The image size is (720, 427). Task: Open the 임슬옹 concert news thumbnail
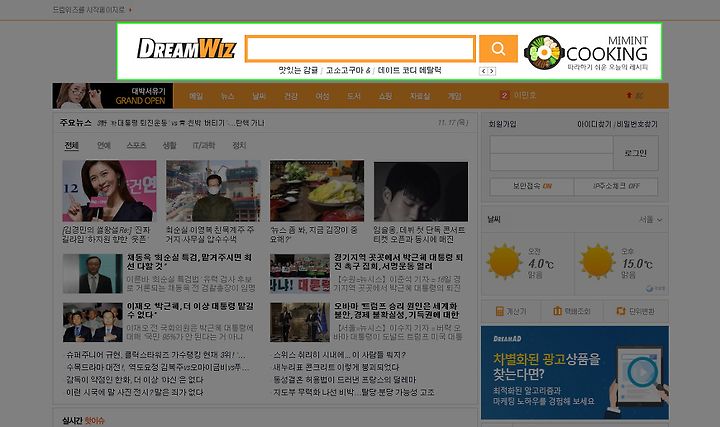[421, 191]
